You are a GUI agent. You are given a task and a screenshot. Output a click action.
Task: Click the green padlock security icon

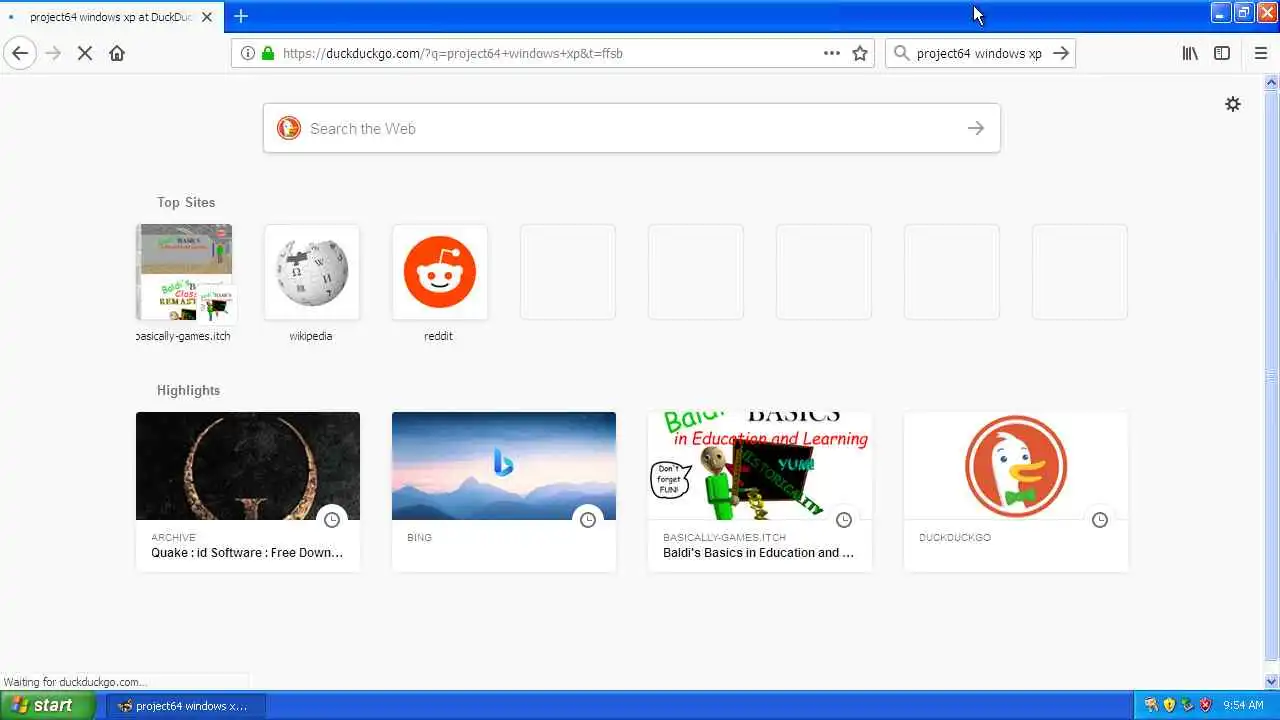(267, 53)
